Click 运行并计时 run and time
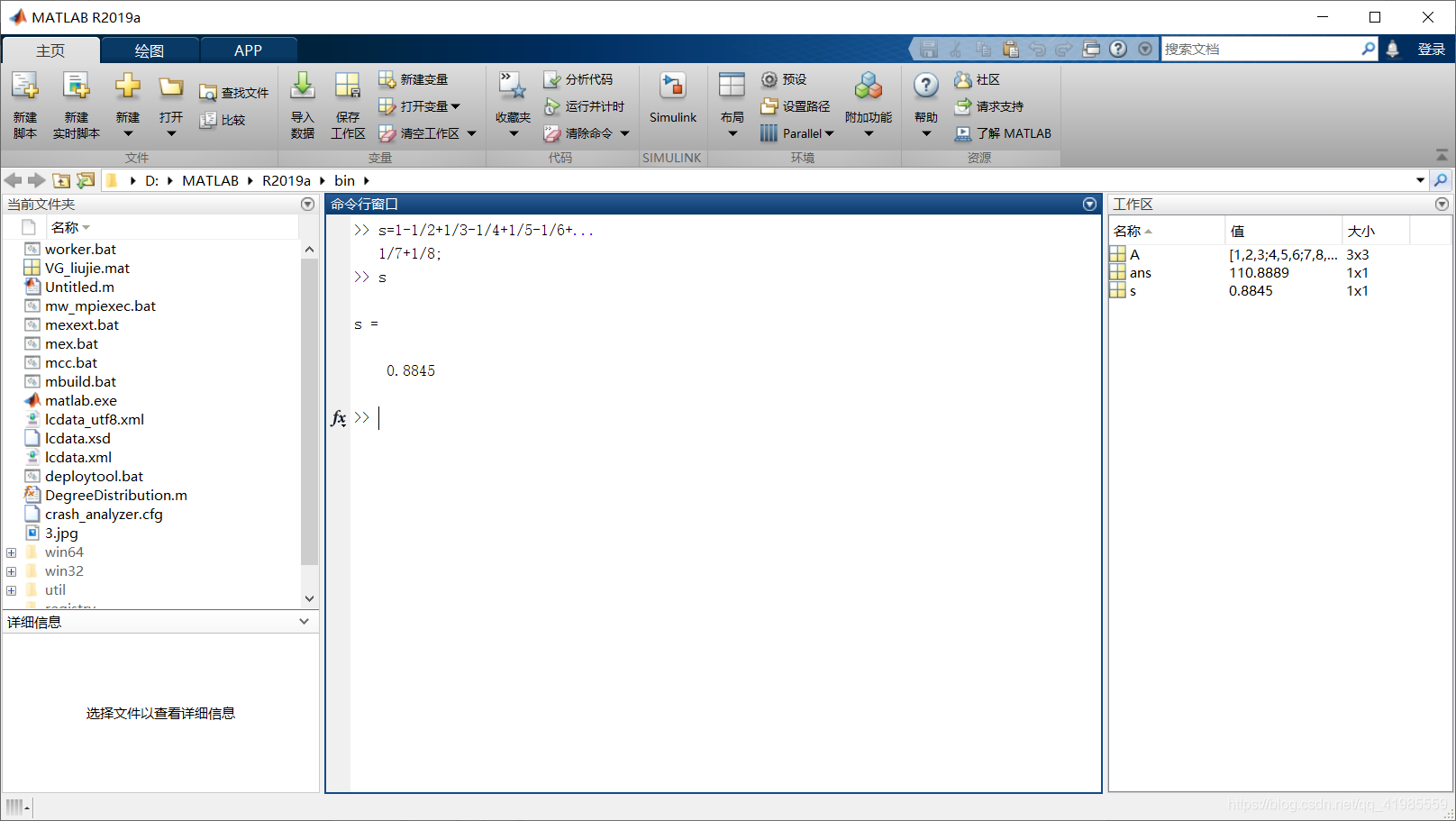Image resolution: width=1456 pixels, height=821 pixels. click(584, 106)
